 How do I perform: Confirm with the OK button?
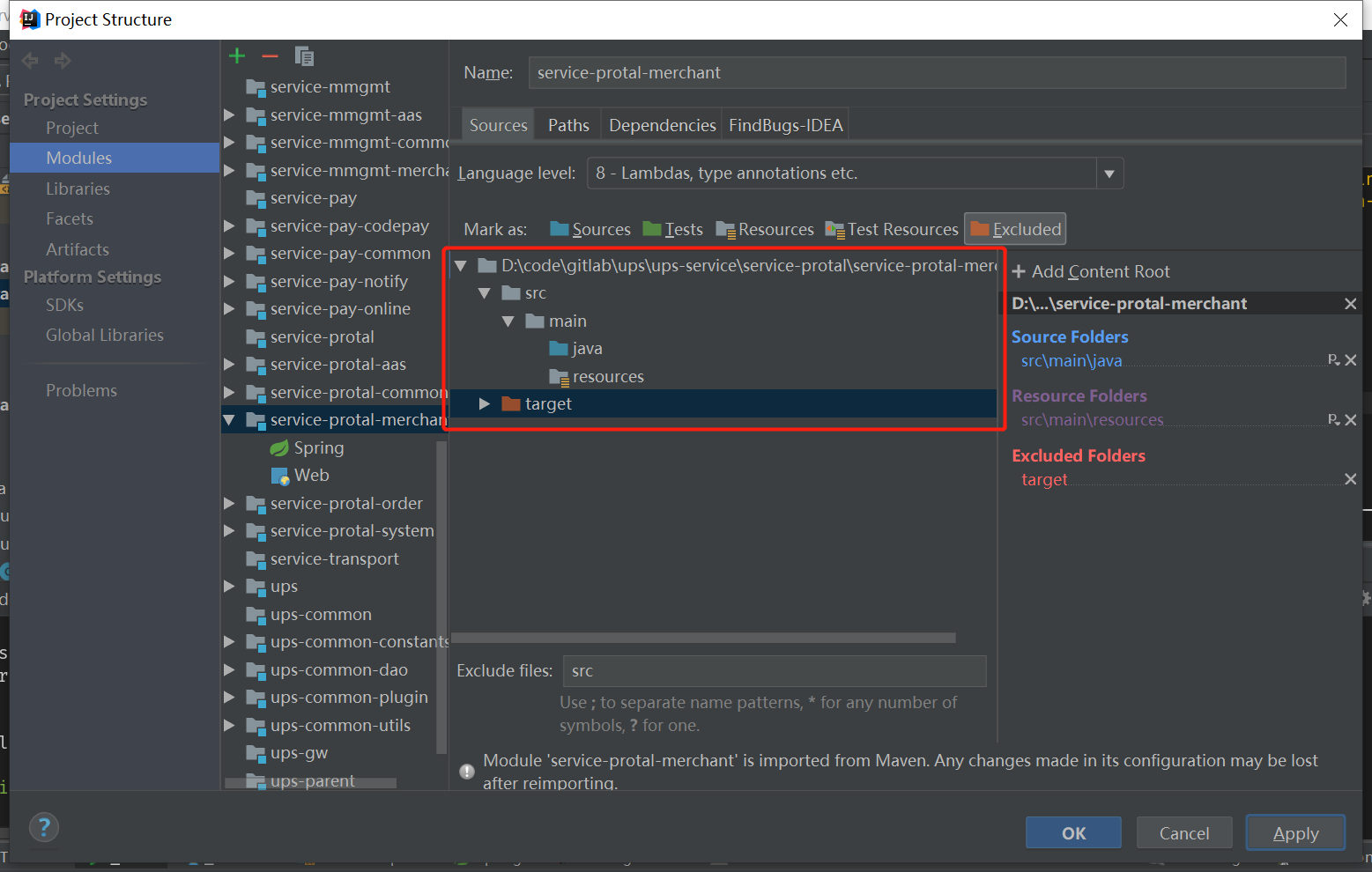pyautogui.click(x=1073, y=833)
